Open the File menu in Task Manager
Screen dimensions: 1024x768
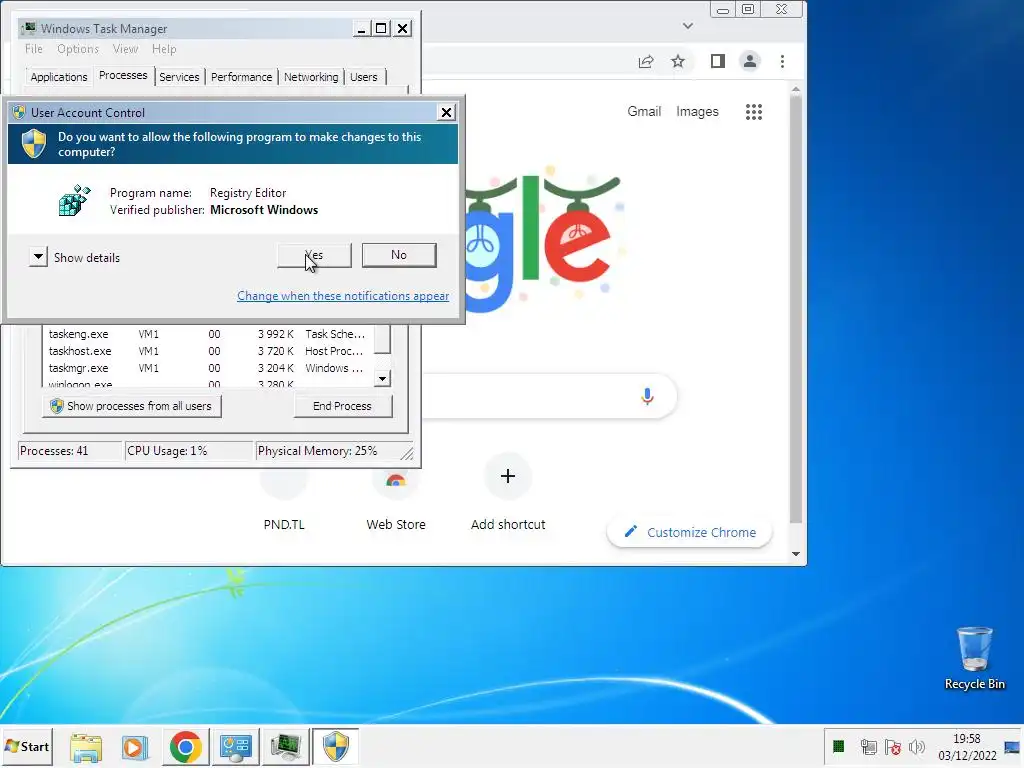(34, 49)
